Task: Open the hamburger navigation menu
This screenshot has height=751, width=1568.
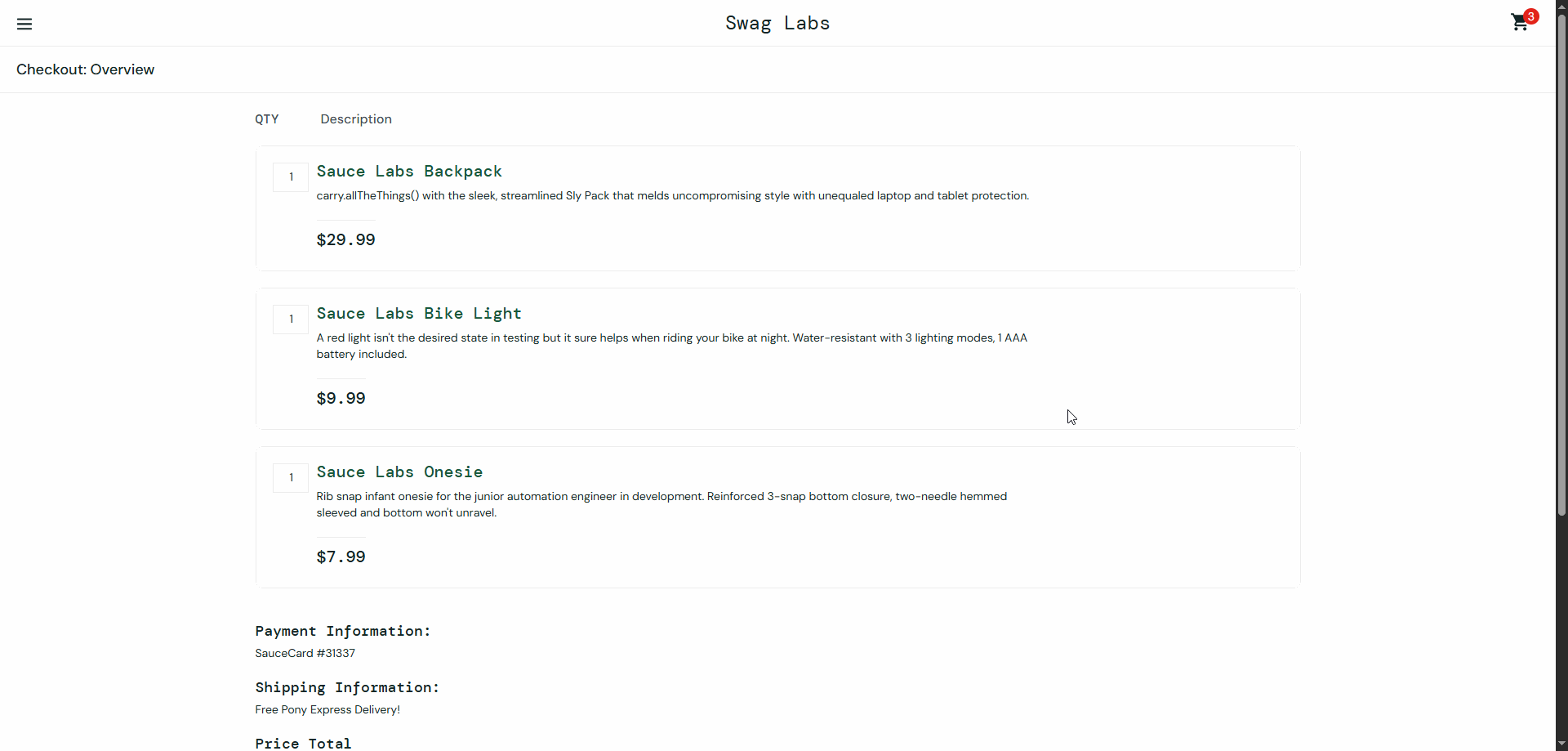Action: tap(24, 24)
